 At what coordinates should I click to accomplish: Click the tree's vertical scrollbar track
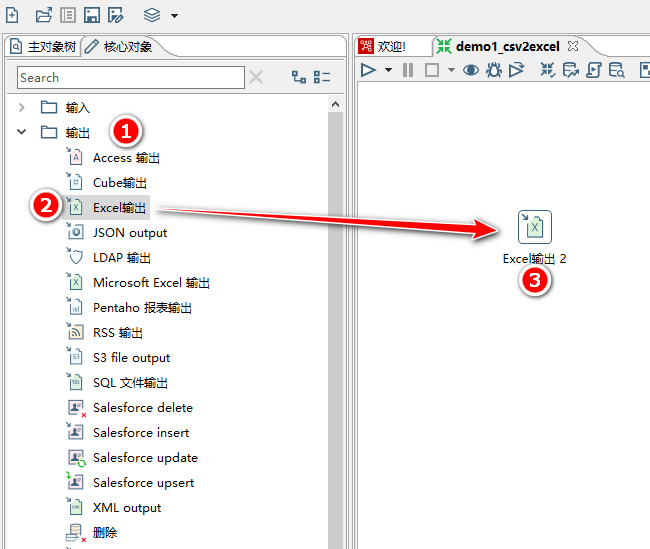tap(335, 332)
